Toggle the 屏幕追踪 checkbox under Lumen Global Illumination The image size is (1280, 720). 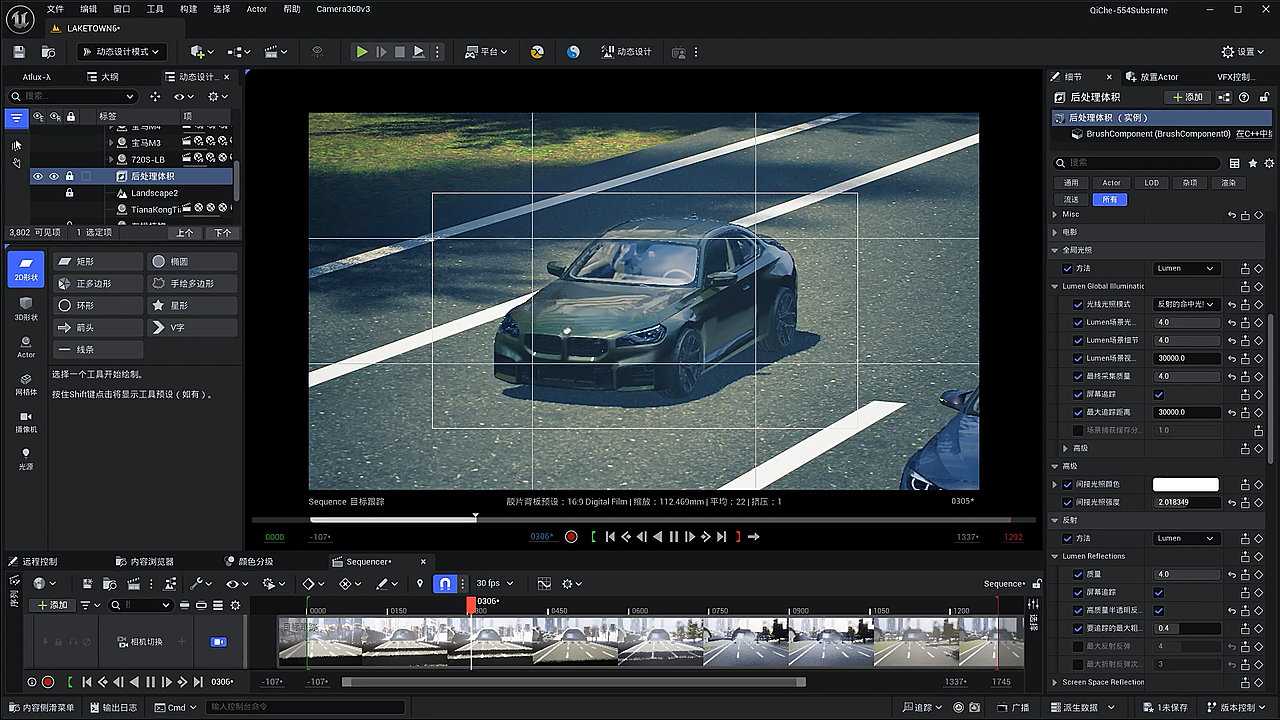click(x=1159, y=394)
